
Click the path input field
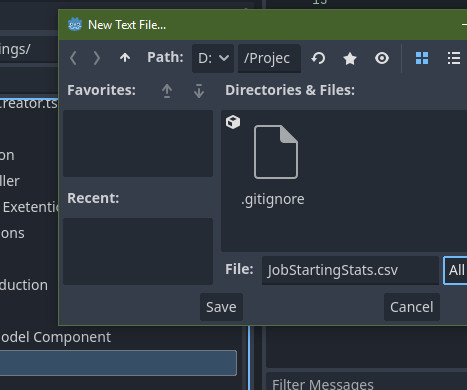[x=269, y=58]
